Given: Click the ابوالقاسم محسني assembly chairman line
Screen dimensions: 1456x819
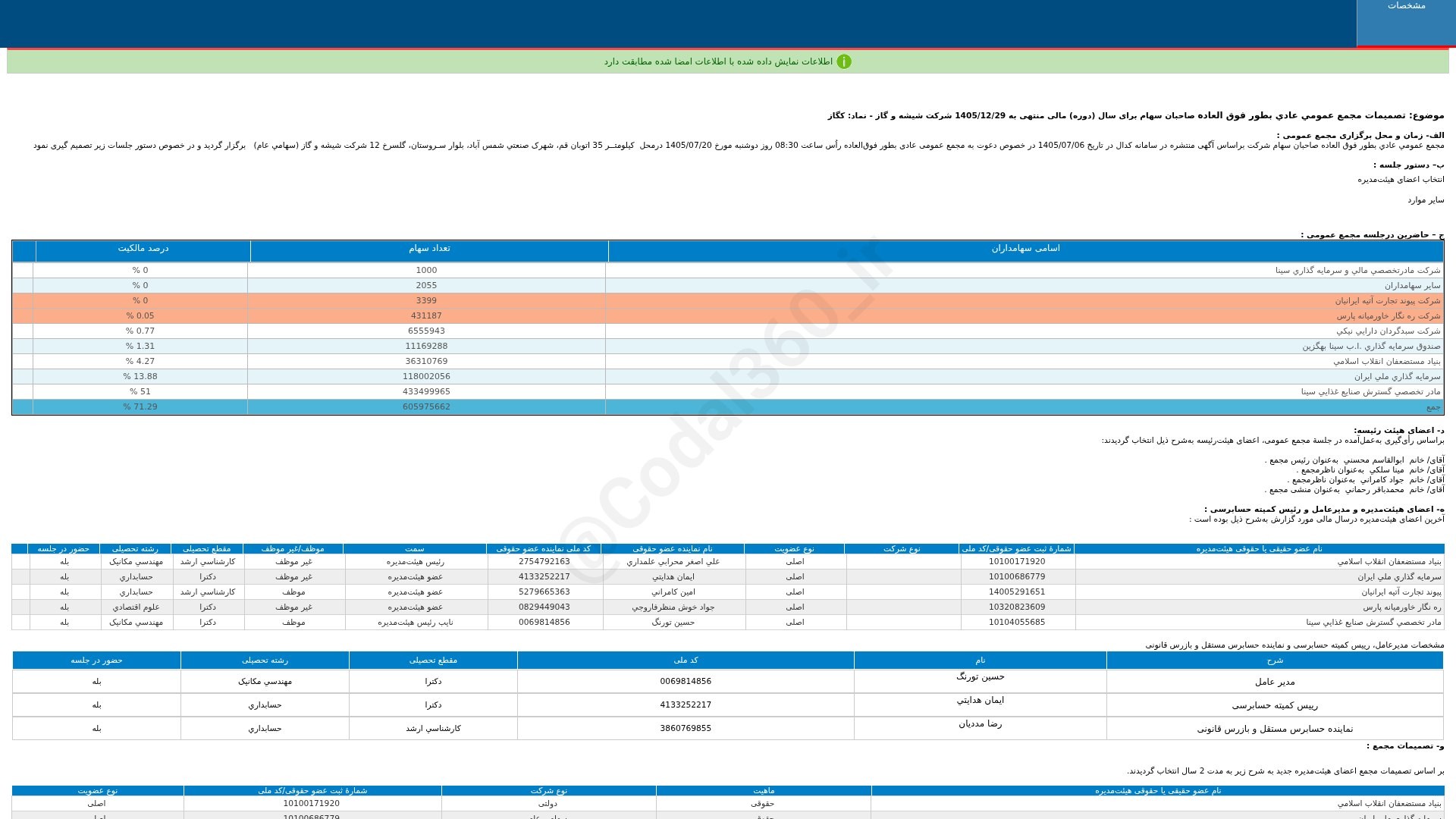Looking at the screenshot, I should tap(1354, 460).
